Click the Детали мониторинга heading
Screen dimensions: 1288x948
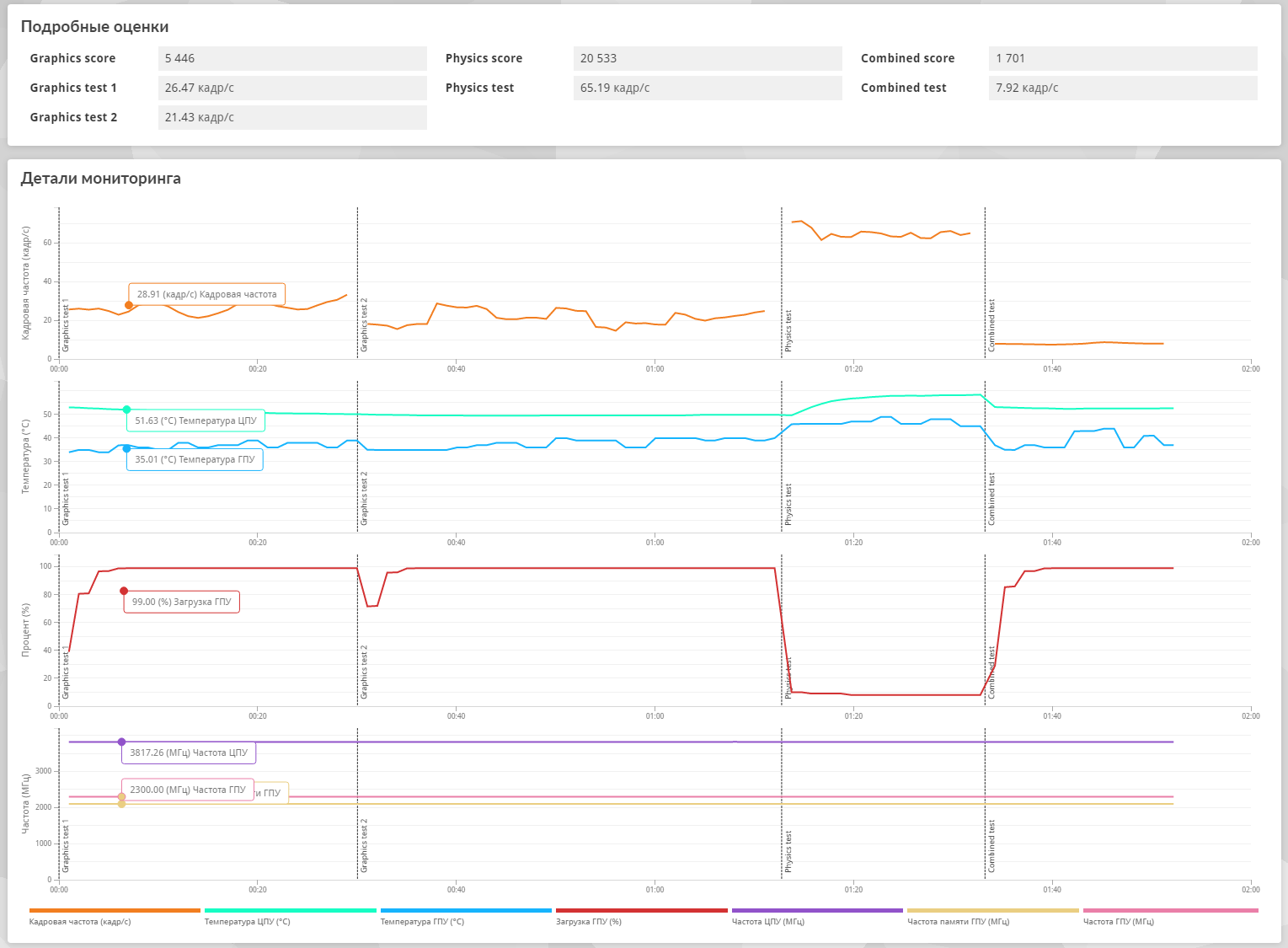101,178
